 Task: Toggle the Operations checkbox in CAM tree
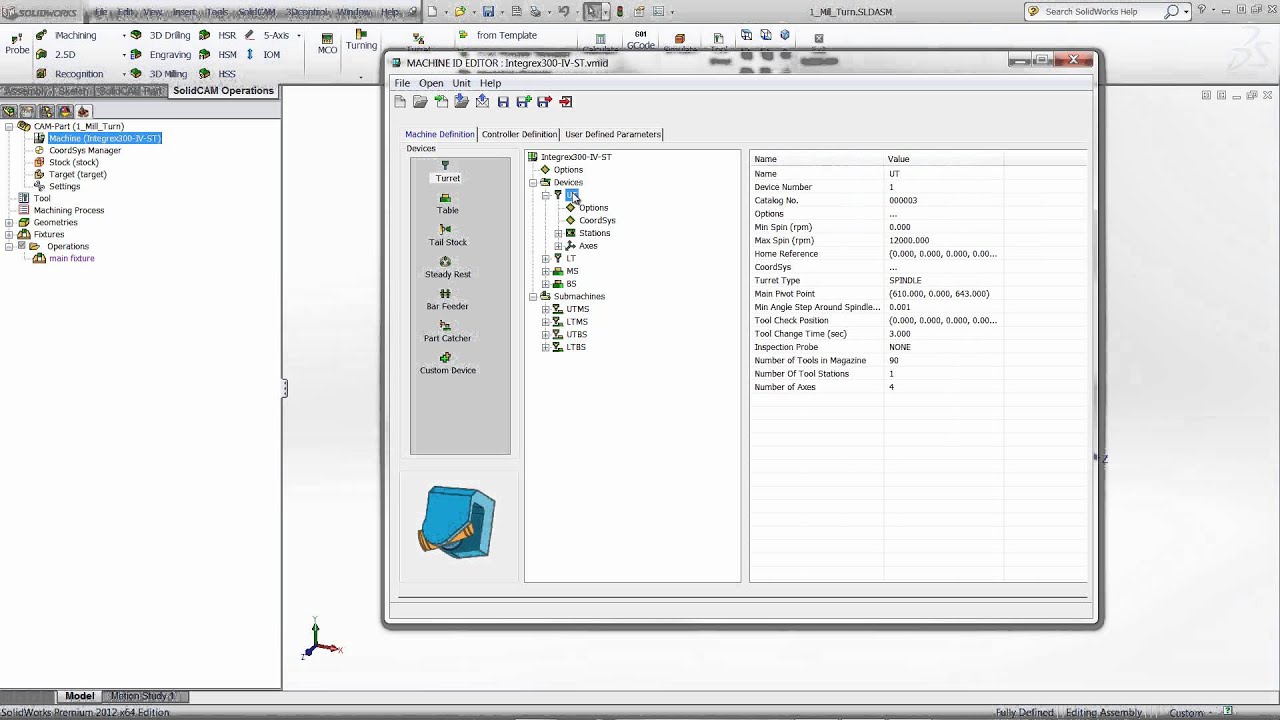point(21,246)
